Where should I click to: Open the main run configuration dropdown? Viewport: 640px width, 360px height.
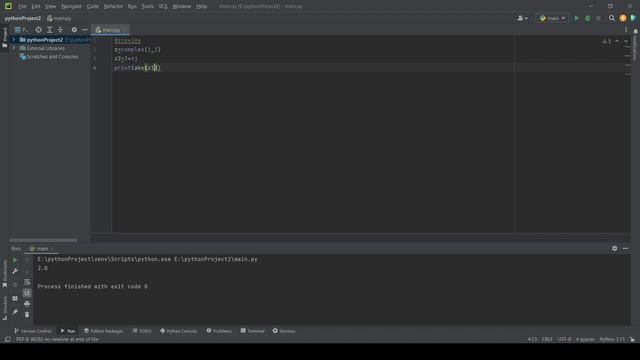click(x=552, y=18)
